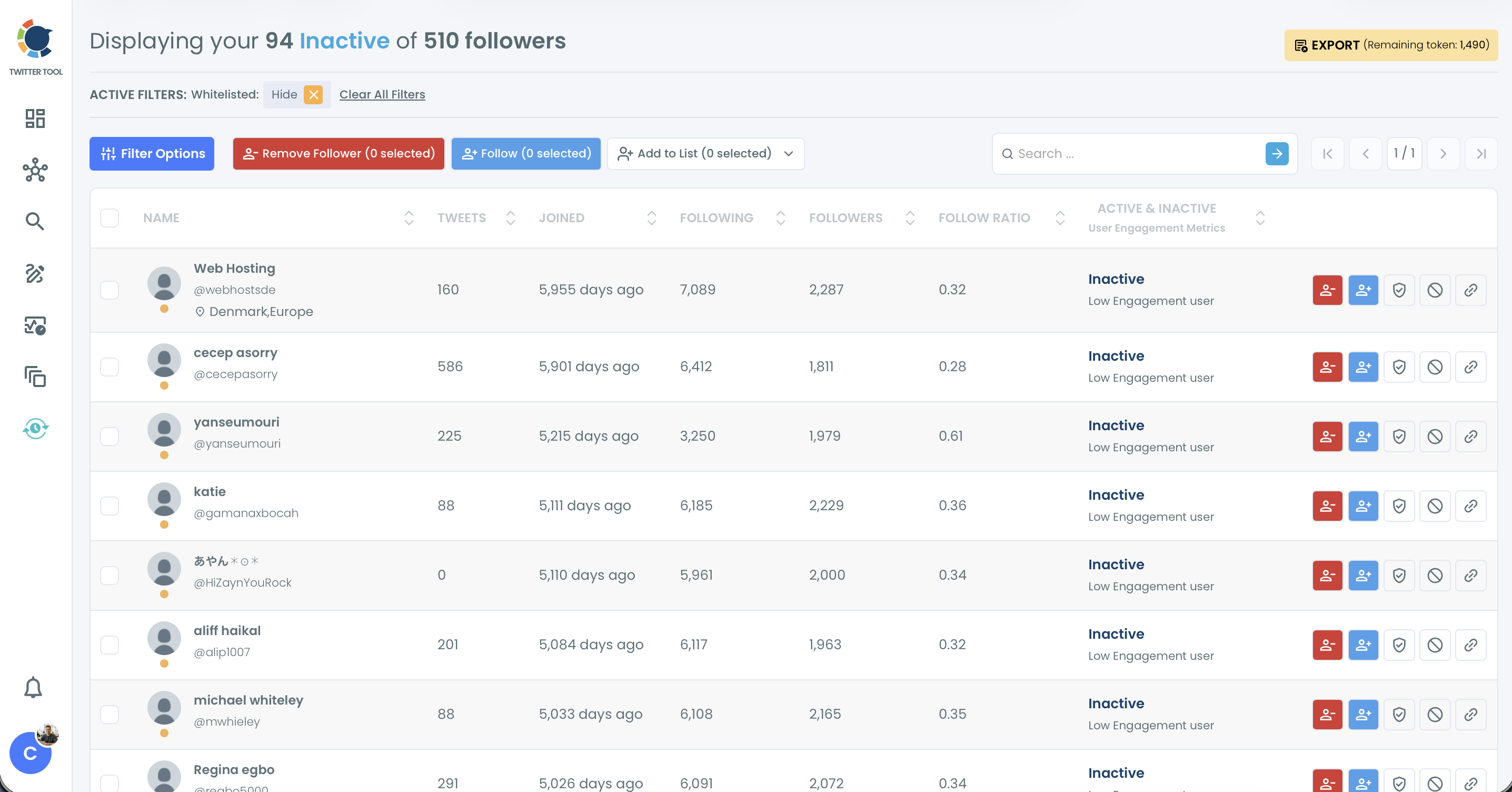The height and width of the screenshot is (792, 1512).
Task: Sort by the Follow Ratio column arrows
Action: pos(1060,218)
